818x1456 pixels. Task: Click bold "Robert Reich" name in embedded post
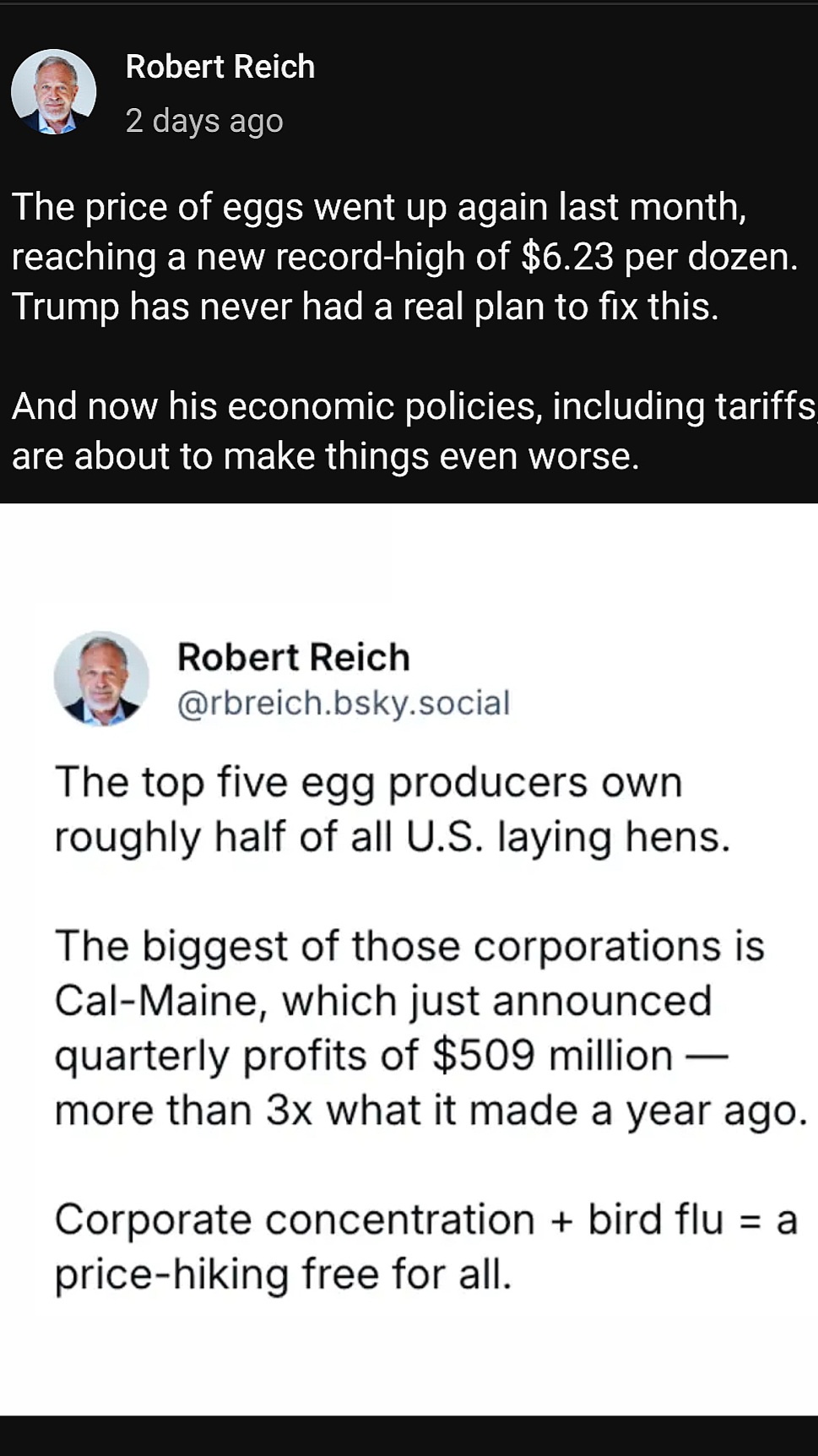pyautogui.click(x=293, y=657)
